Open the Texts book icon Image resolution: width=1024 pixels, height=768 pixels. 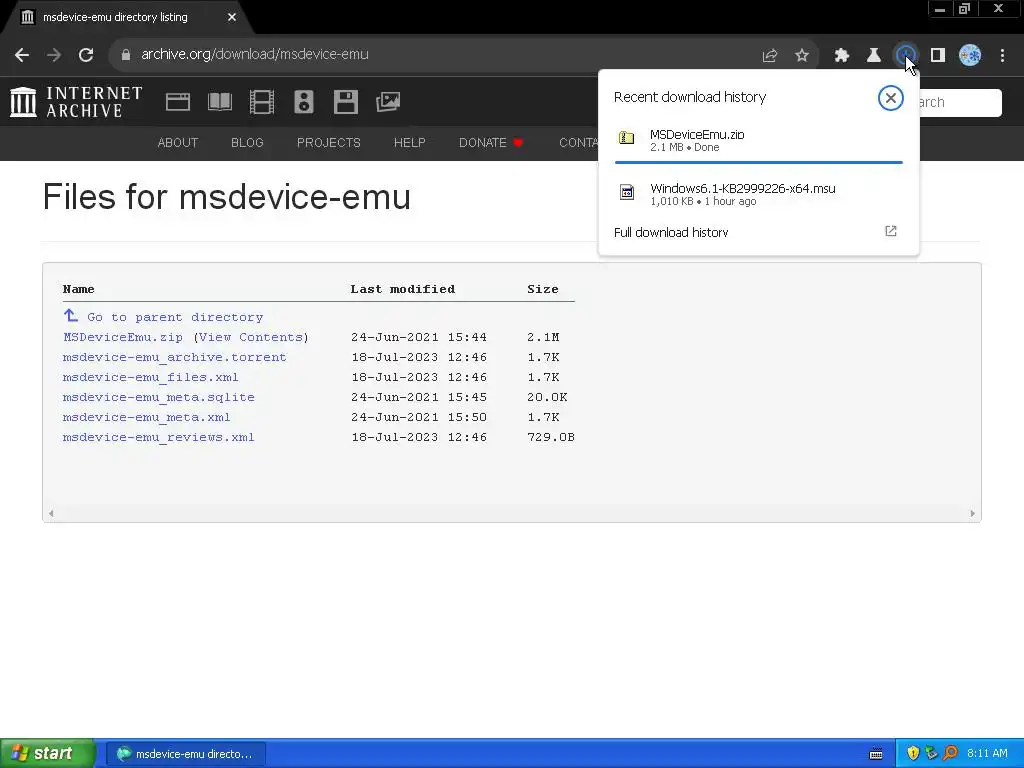coord(219,102)
